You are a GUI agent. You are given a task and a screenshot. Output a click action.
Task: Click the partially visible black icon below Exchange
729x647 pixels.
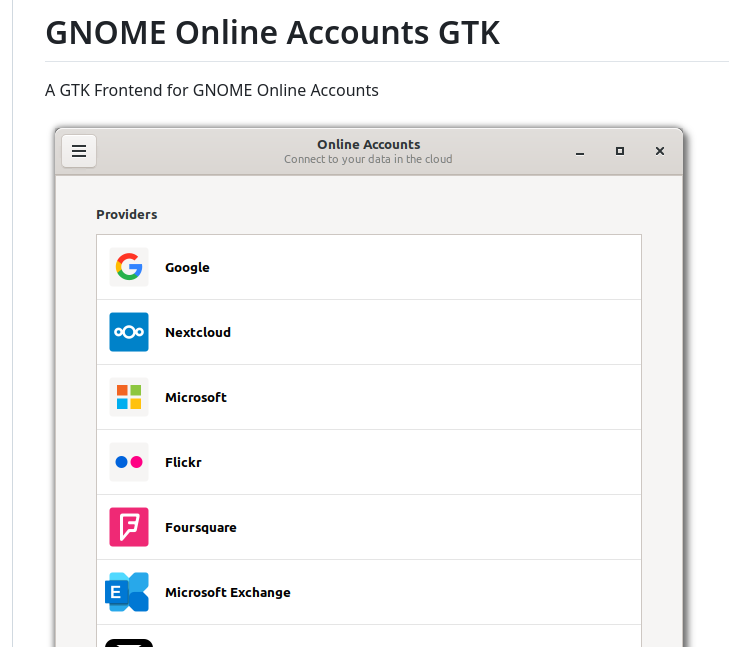(x=129, y=642)
